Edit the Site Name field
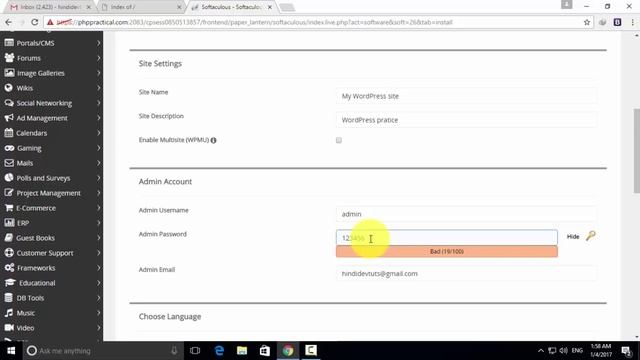The width and height of the screenshot is (640, 360). click(466, 96)
